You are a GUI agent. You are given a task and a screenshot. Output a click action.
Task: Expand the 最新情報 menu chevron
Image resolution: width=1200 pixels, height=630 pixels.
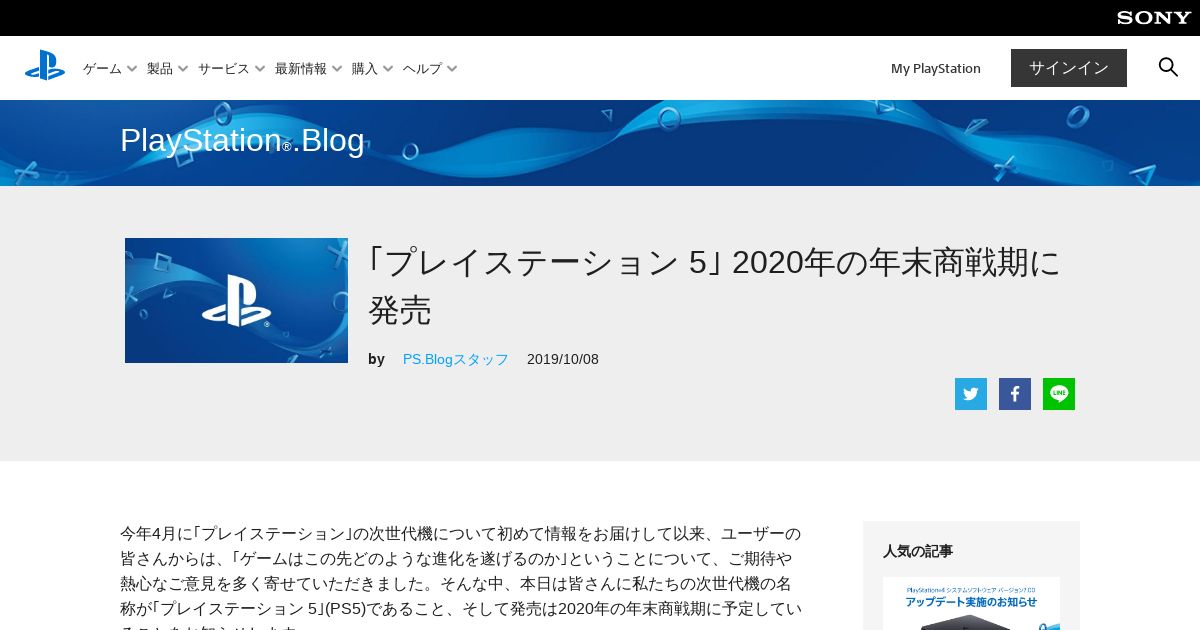337,69
